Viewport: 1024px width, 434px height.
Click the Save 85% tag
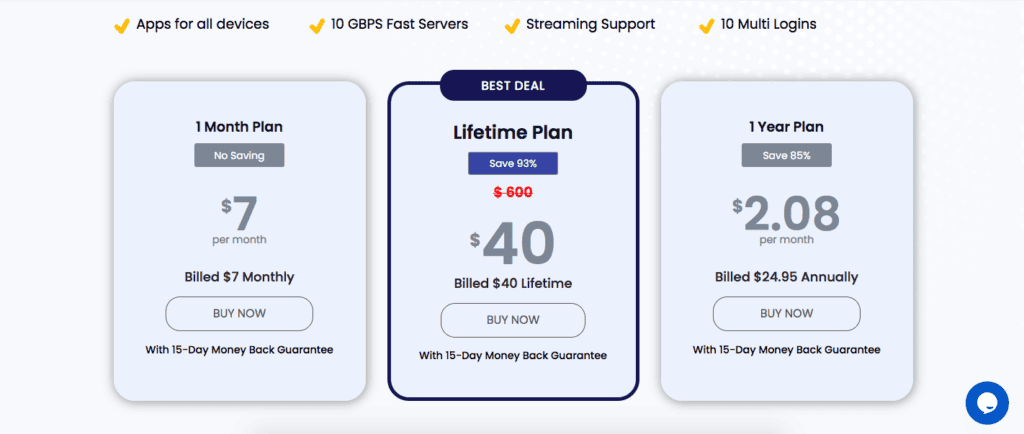[x=786, y=155]
